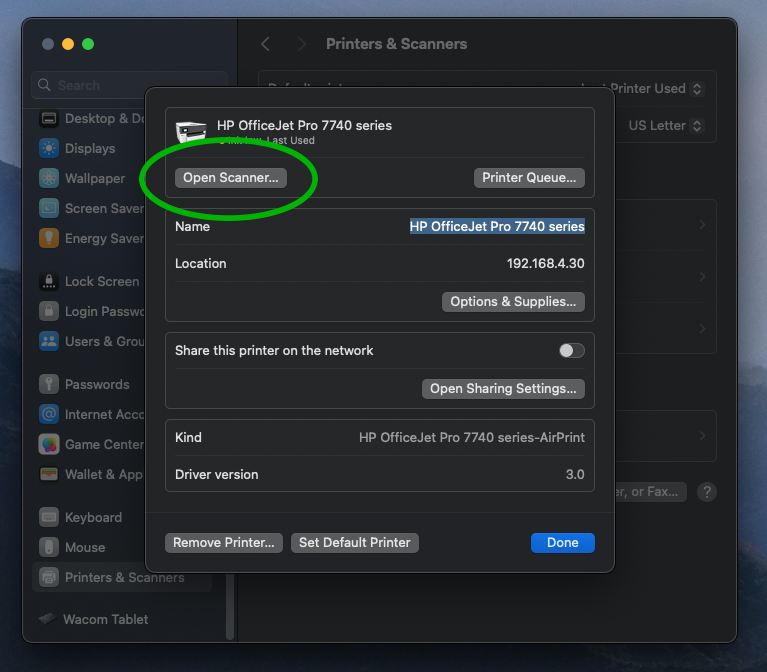Click Set Default Printer

(x=355, y=543)
